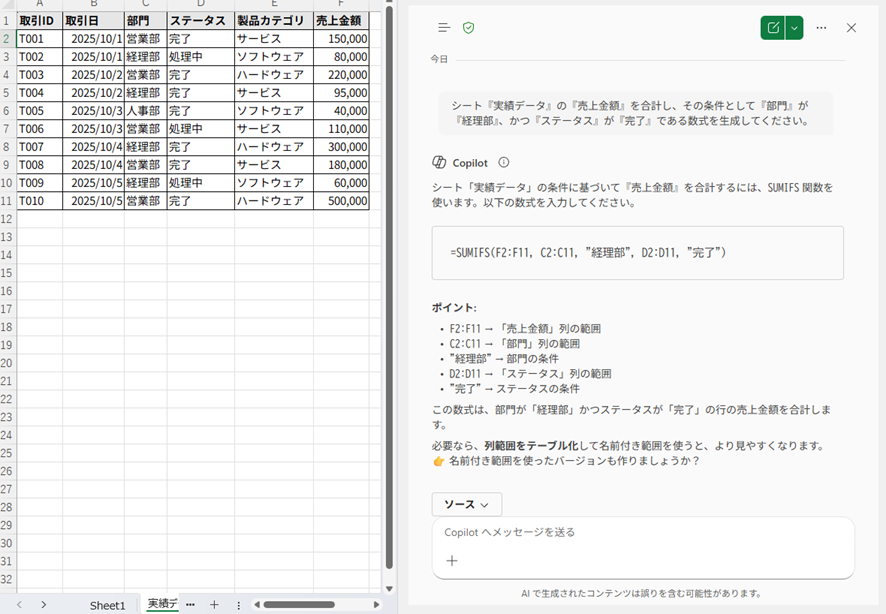Switch to the Sheet1 tab
Viewport: 886px width, 614px height.
point(107,604)
